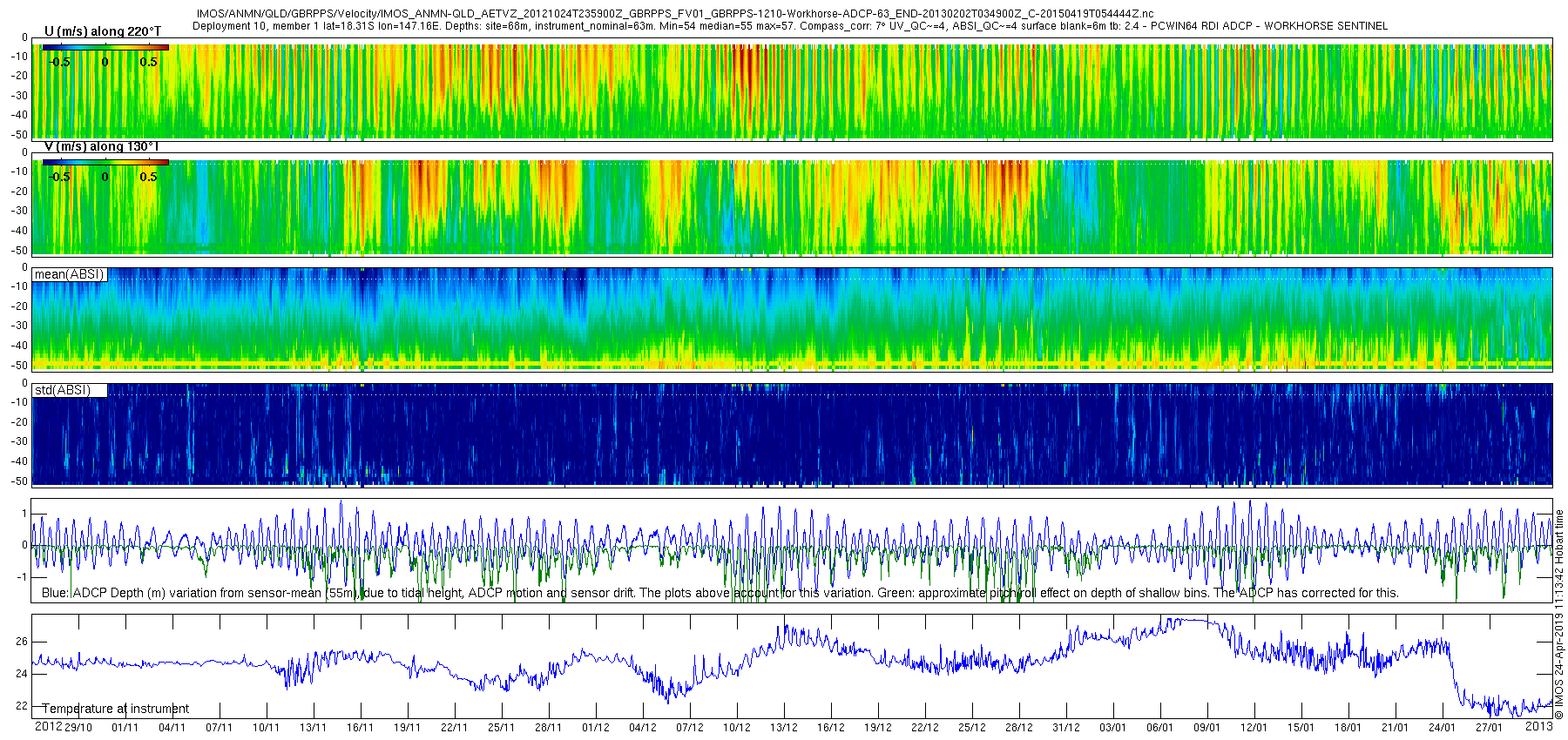
Task: Select the 'U (m/s) along 220°T' panel title
Action: (103, 31)
